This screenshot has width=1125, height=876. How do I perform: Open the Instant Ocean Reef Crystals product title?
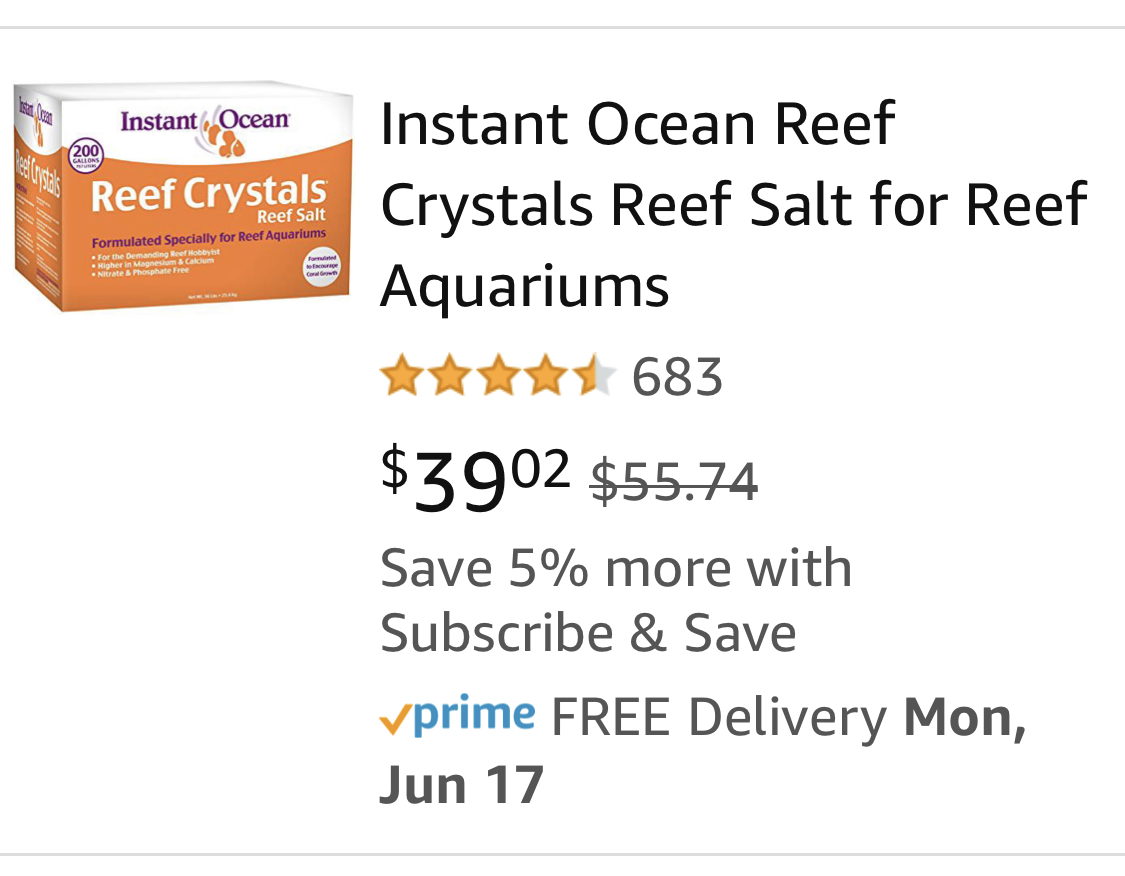(x=733, y=205)
